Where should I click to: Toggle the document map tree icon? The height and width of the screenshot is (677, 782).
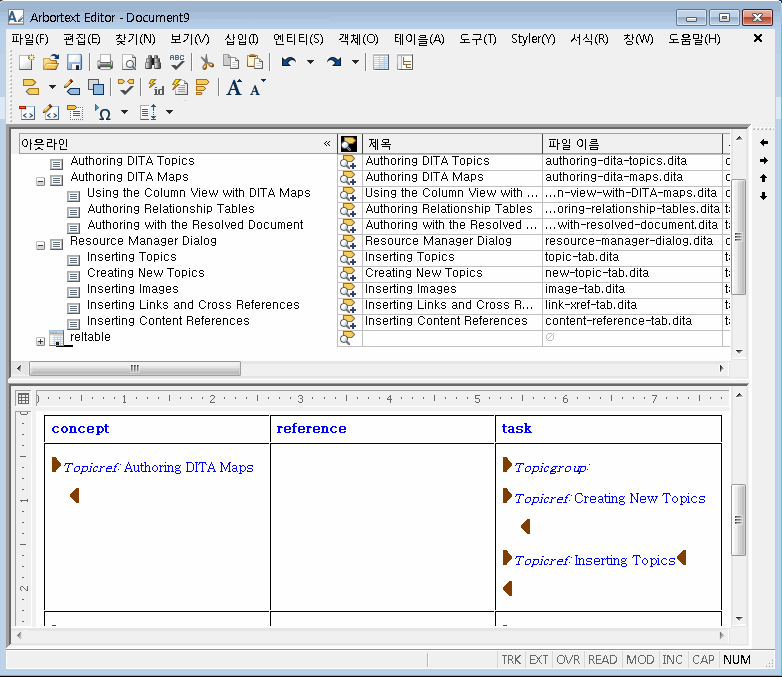tap(405, 62)
